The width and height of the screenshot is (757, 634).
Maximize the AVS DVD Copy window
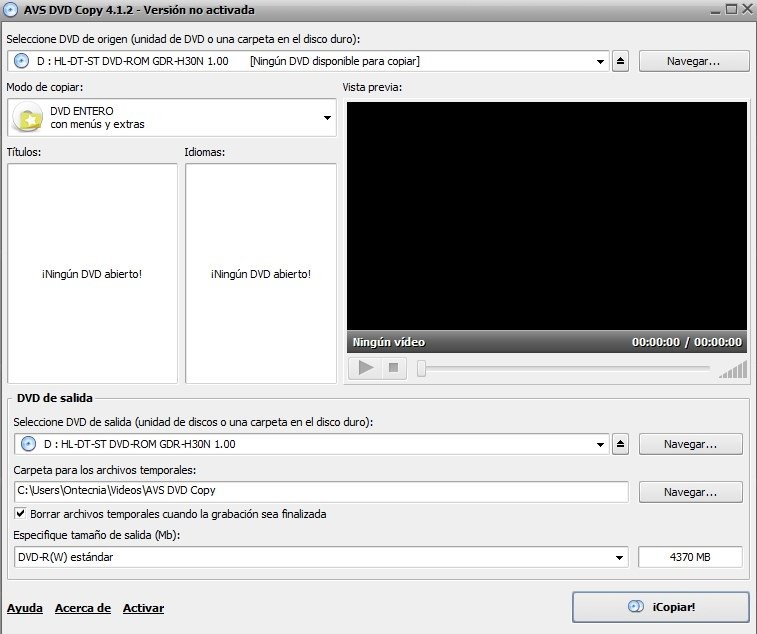coord(731,9)
